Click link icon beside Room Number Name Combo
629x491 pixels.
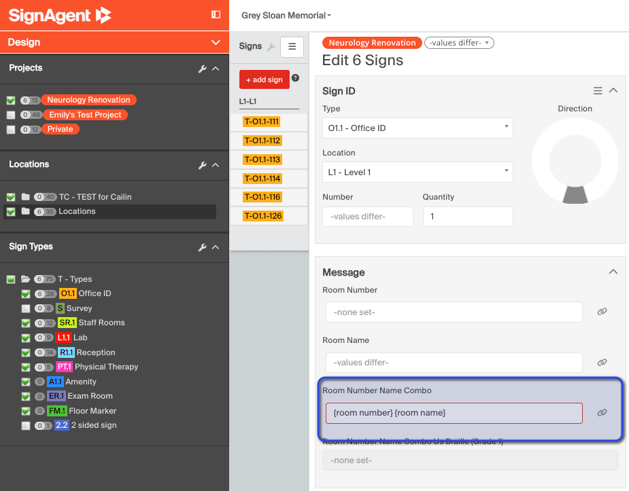[x=602, y=412]
